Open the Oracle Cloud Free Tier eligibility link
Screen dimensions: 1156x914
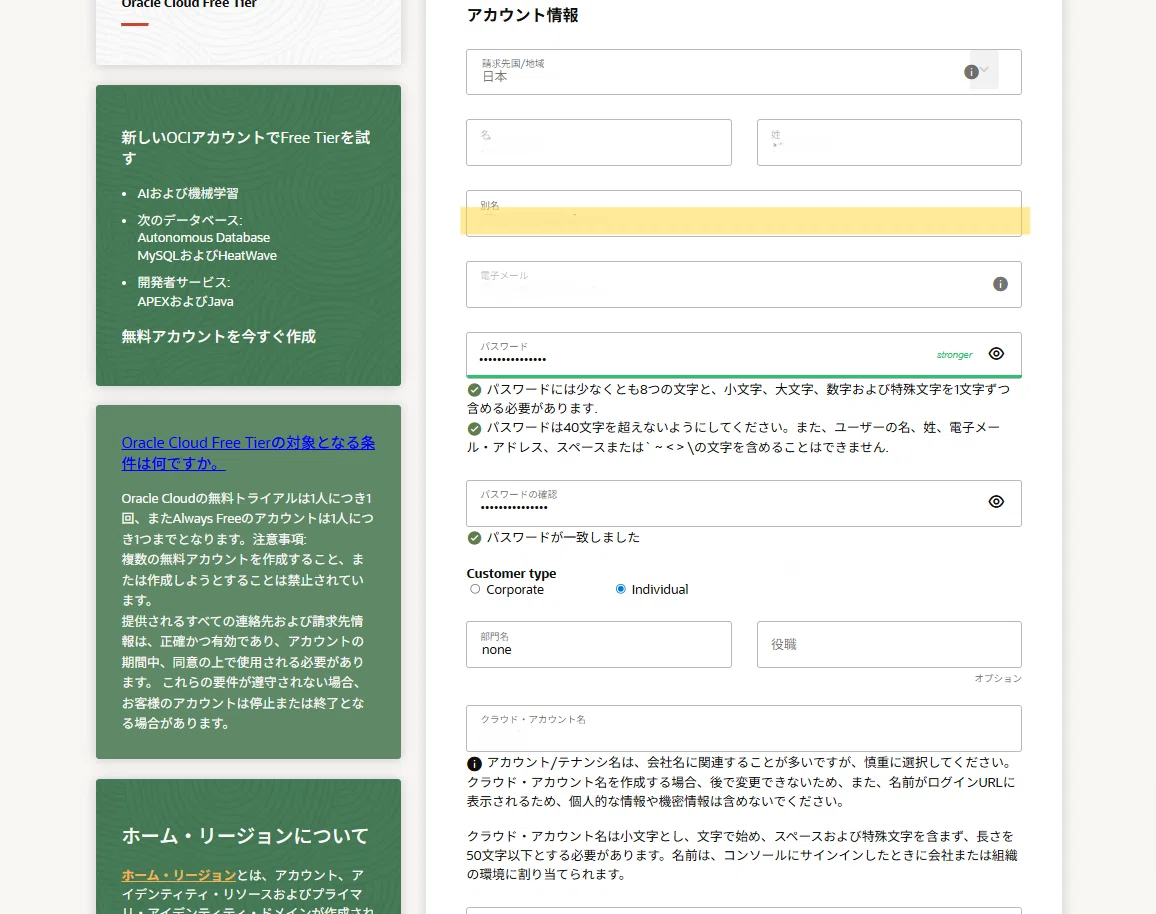pyautogui.click(x=248, y=453)
